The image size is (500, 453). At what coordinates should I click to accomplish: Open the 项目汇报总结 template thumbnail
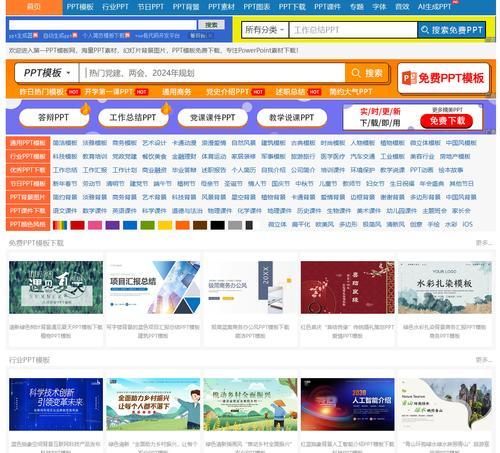click(x=153, y=287)
